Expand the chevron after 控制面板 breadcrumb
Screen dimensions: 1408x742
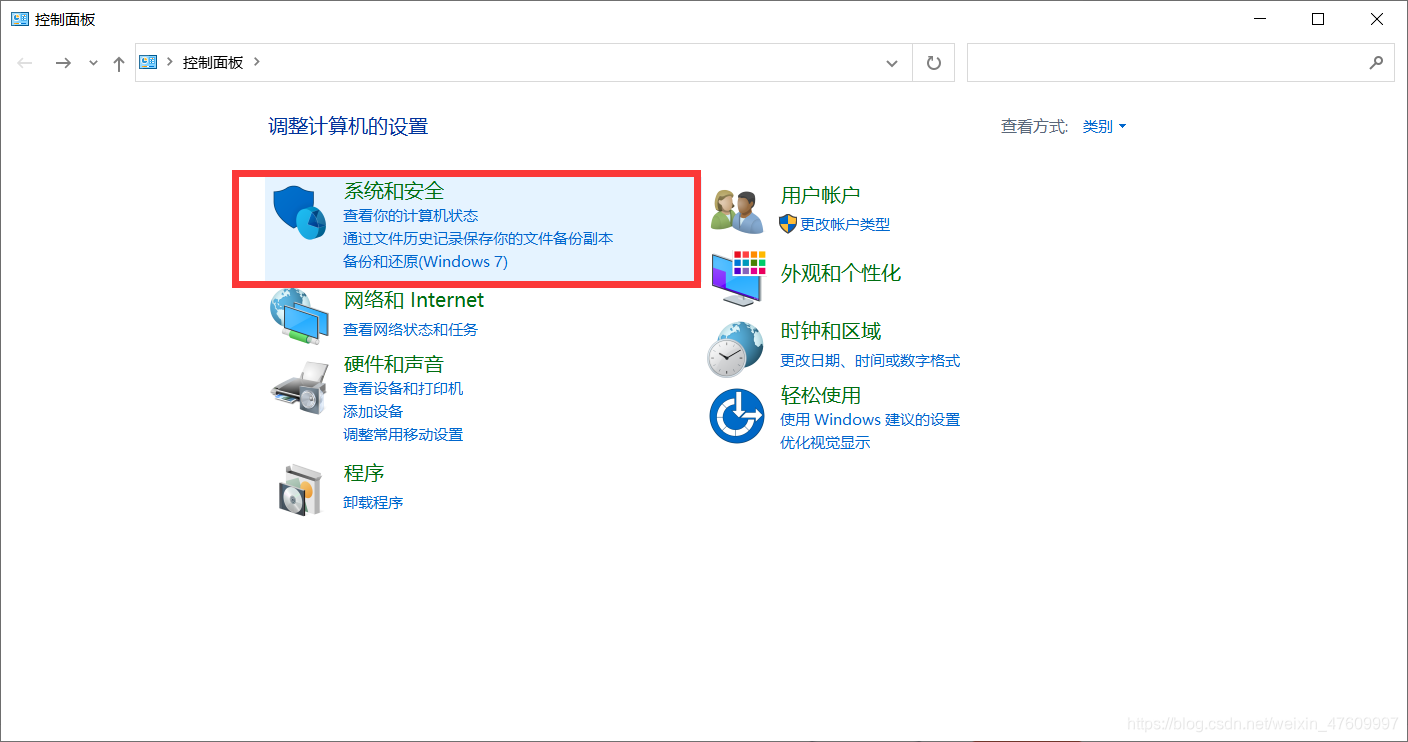(257, 62)
